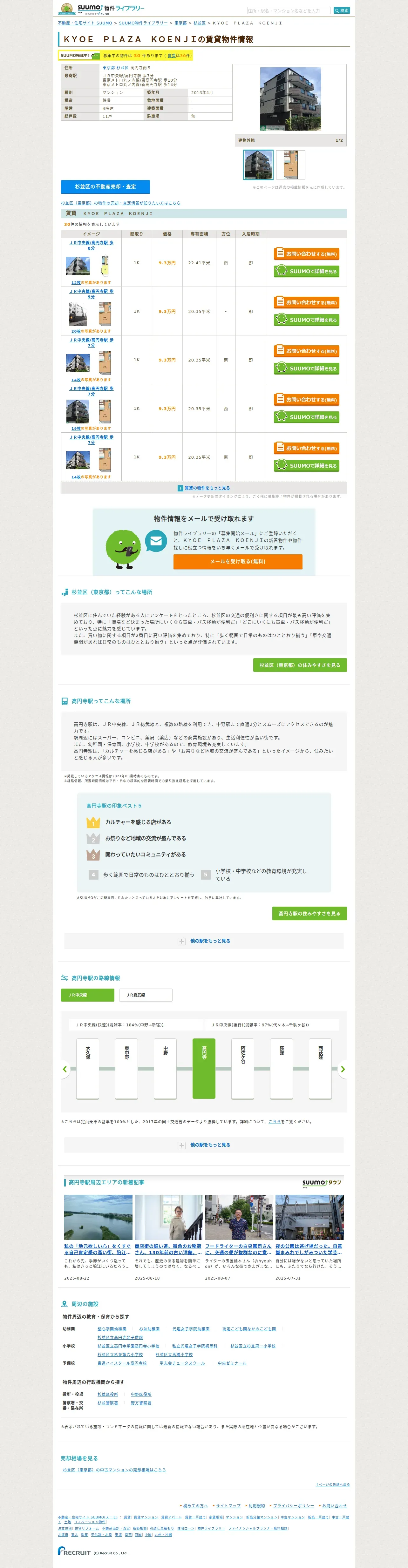Select 中野 station card
The height and width of the screenshot is (1568, 408).
pos(165,1068)
